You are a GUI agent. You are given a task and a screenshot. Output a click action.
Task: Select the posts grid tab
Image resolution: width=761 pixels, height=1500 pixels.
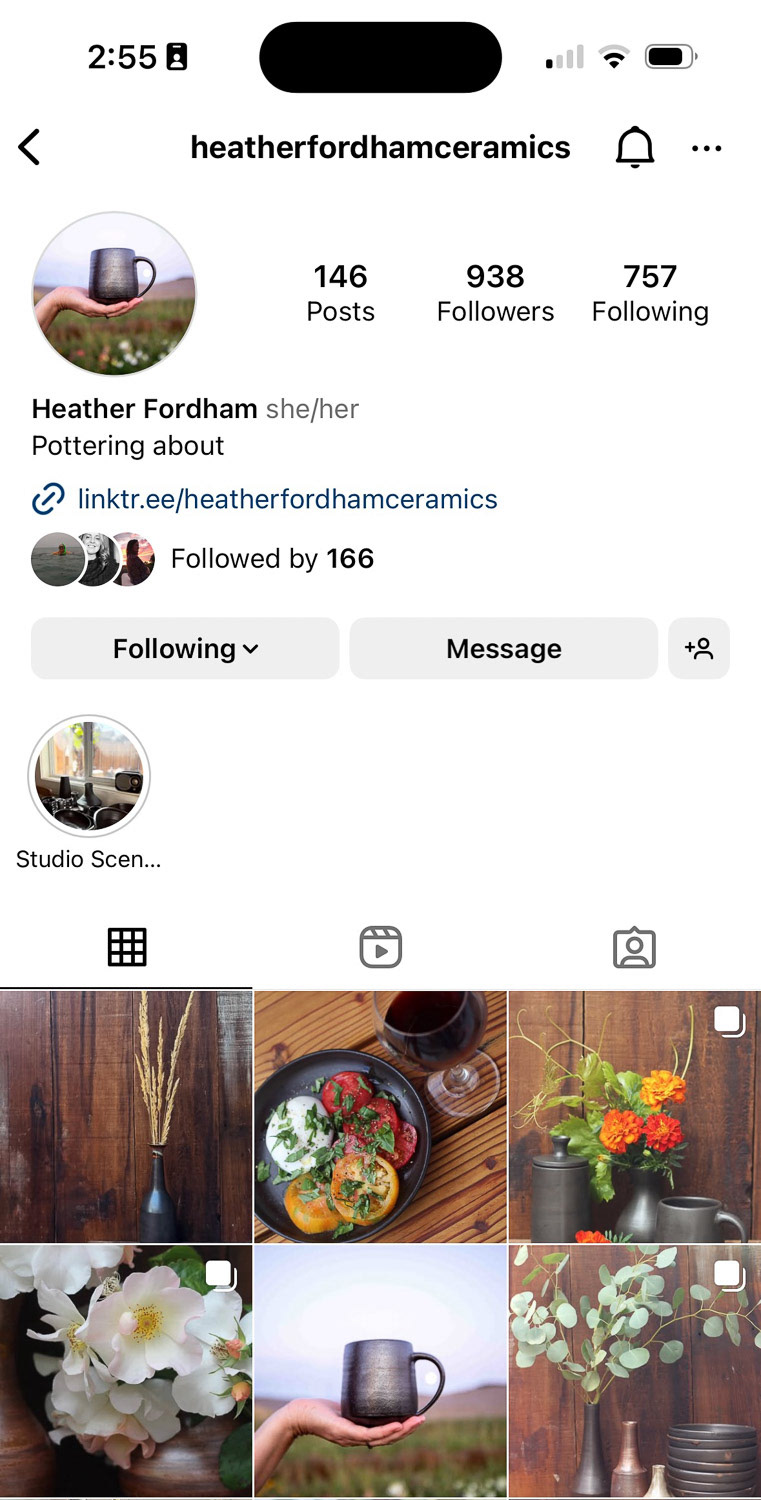(x=127, y=946)
